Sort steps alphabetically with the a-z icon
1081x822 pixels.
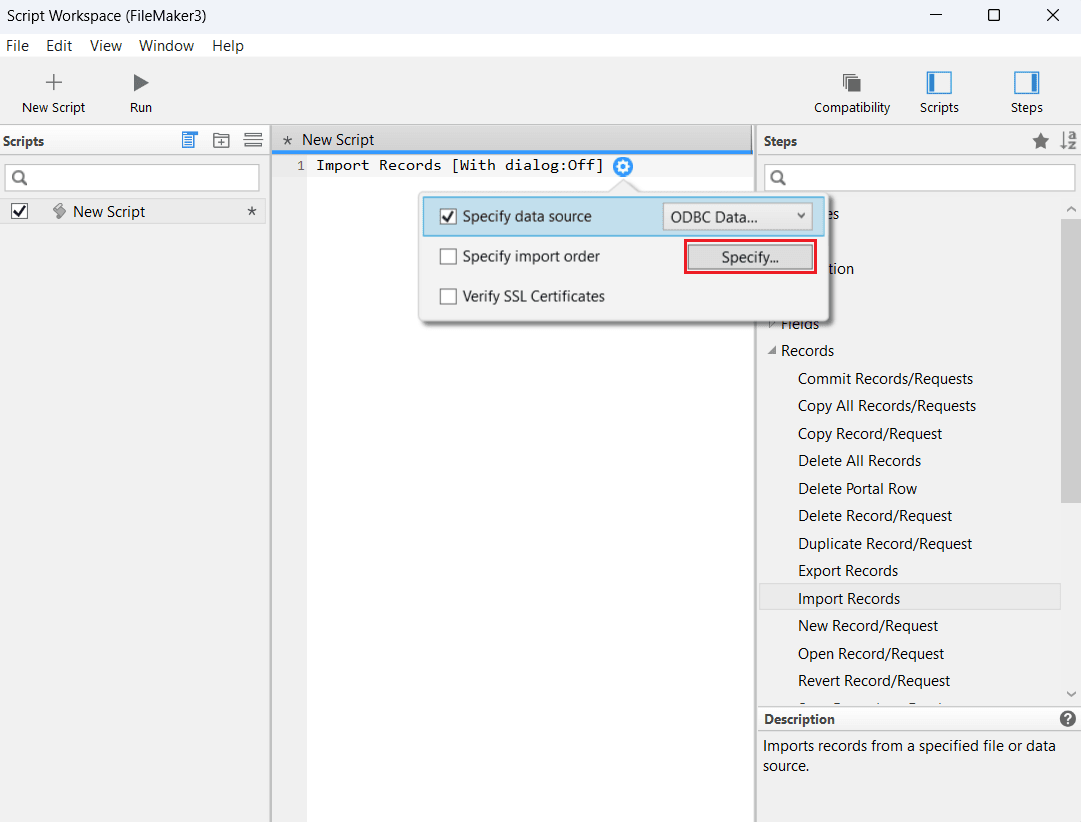pos(1068,141)
